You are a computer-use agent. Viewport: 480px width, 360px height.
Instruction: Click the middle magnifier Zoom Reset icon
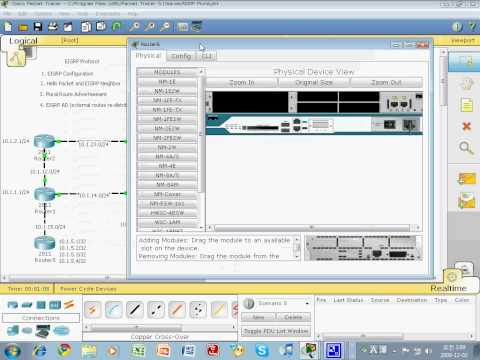click(150, 27)
